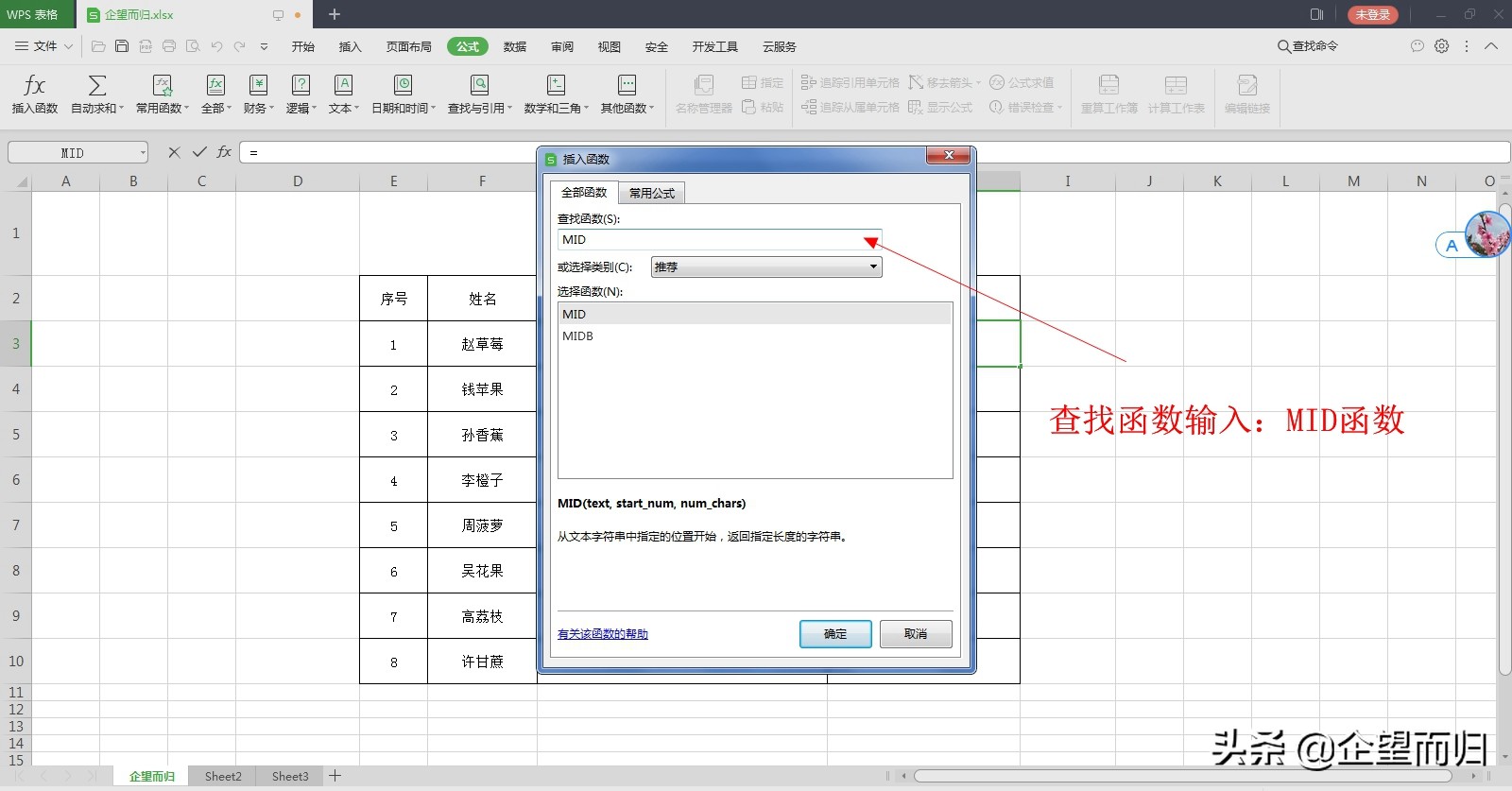Open the Other Functions (其他函数) icon
1512x791 pixels.
point(627,85)
